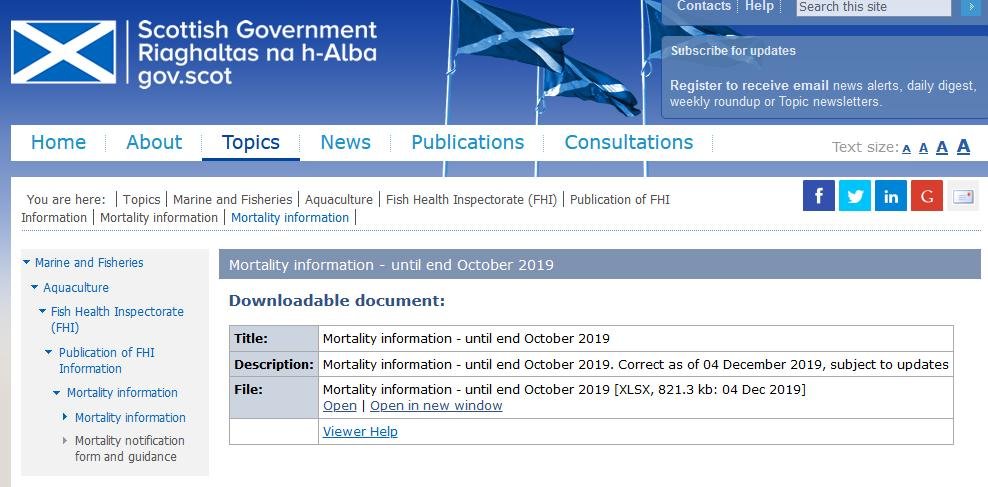988x487 pixels.
Task: Click the Search this site field
Action: (x=873, y=7)
